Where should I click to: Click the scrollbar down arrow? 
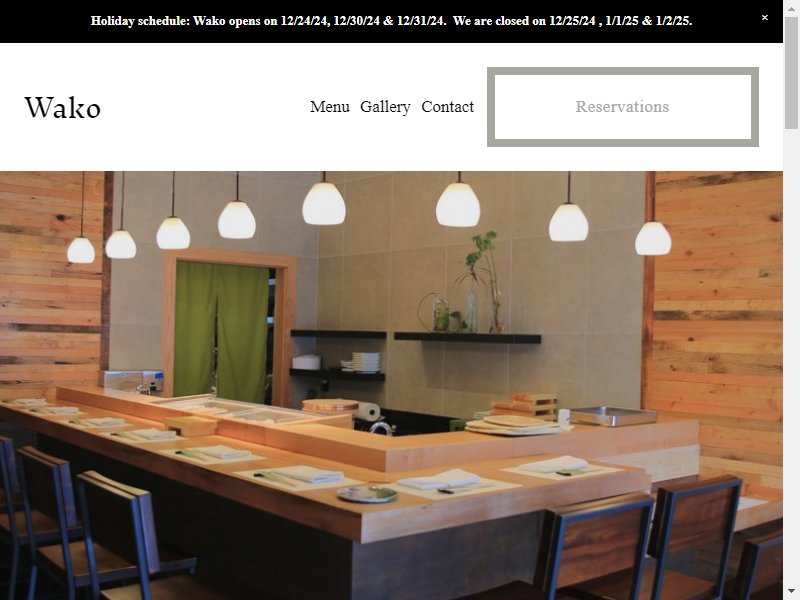[791, 593]
